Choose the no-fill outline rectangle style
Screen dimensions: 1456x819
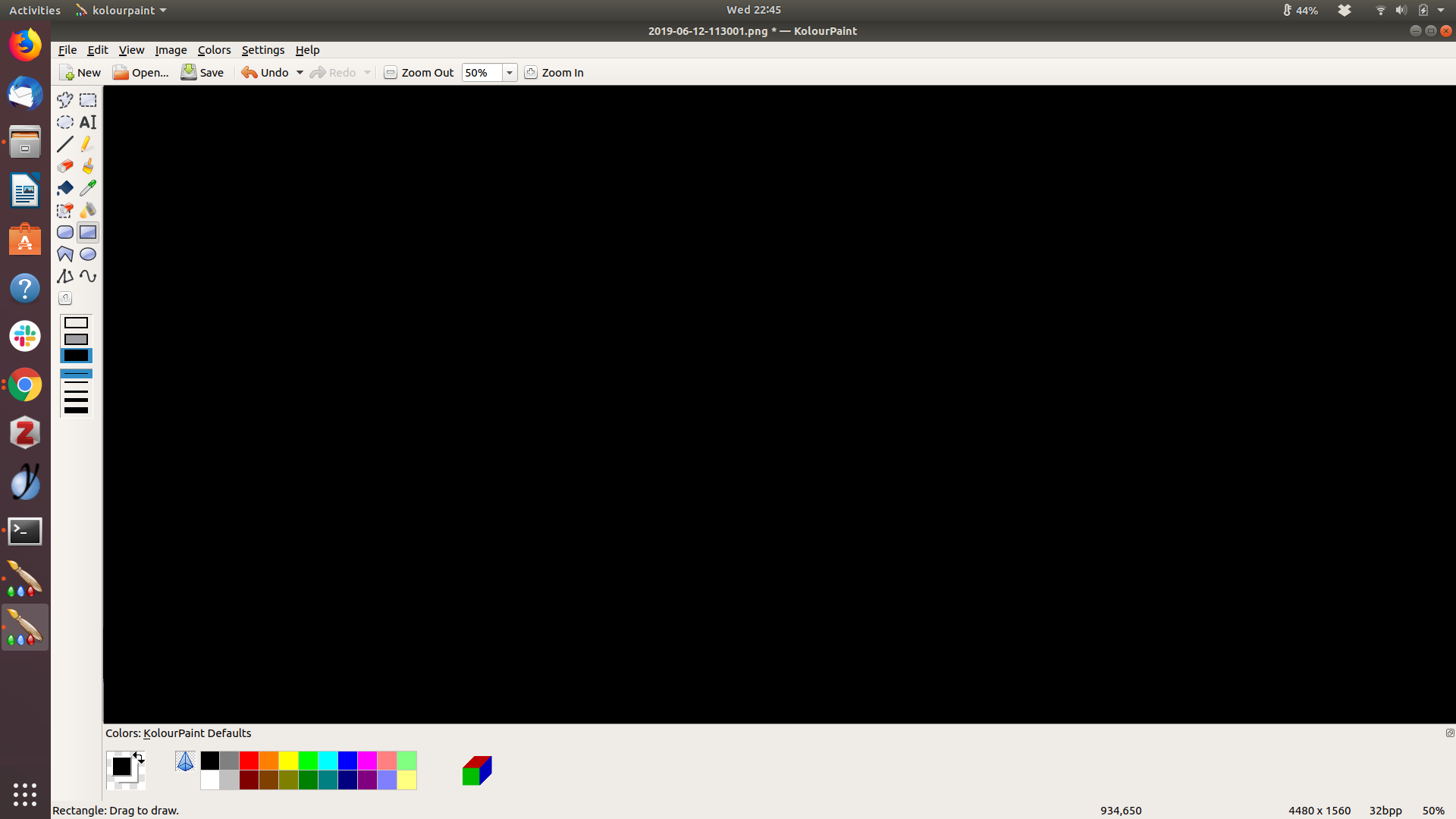pos(76,323)
